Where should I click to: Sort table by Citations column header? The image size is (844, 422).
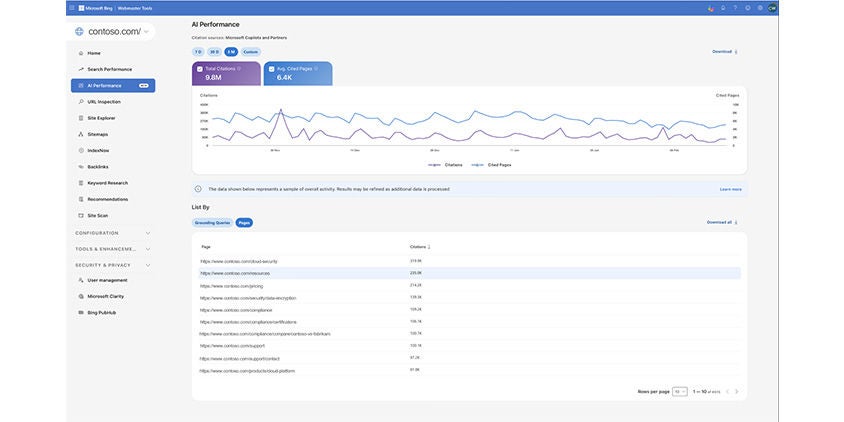pyautogui.click(x=418, y=246)
